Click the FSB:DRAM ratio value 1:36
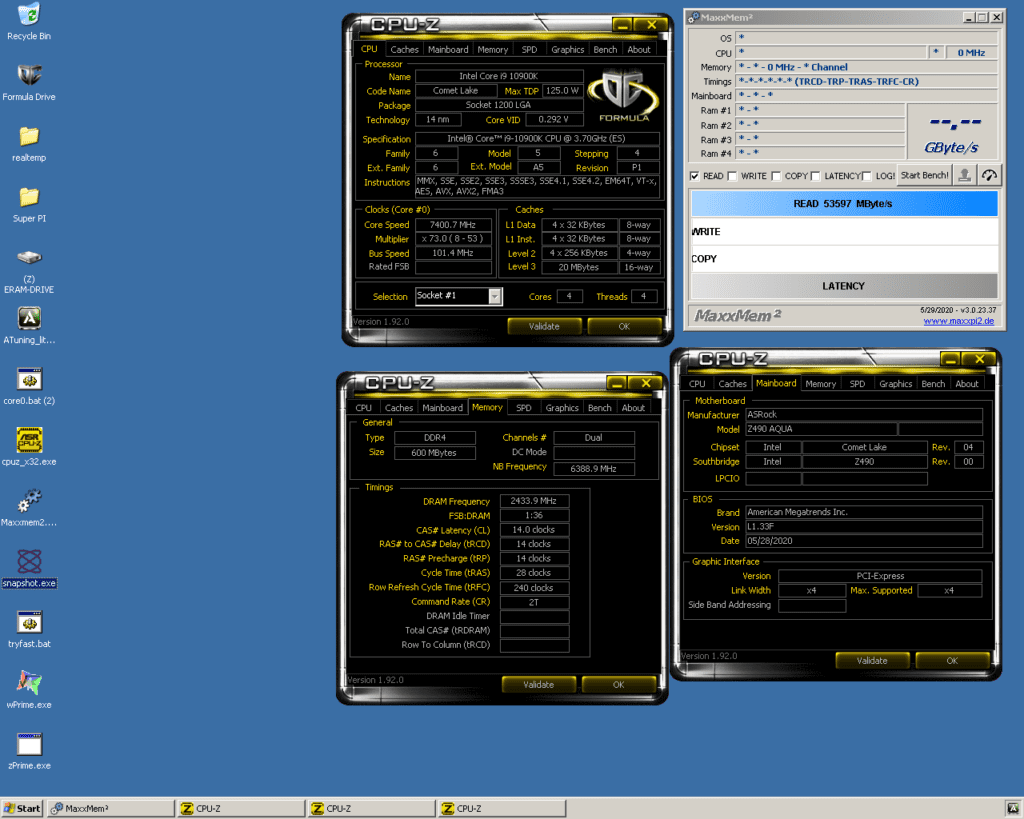Screen dimensions: 1024x819 [534, 515]
